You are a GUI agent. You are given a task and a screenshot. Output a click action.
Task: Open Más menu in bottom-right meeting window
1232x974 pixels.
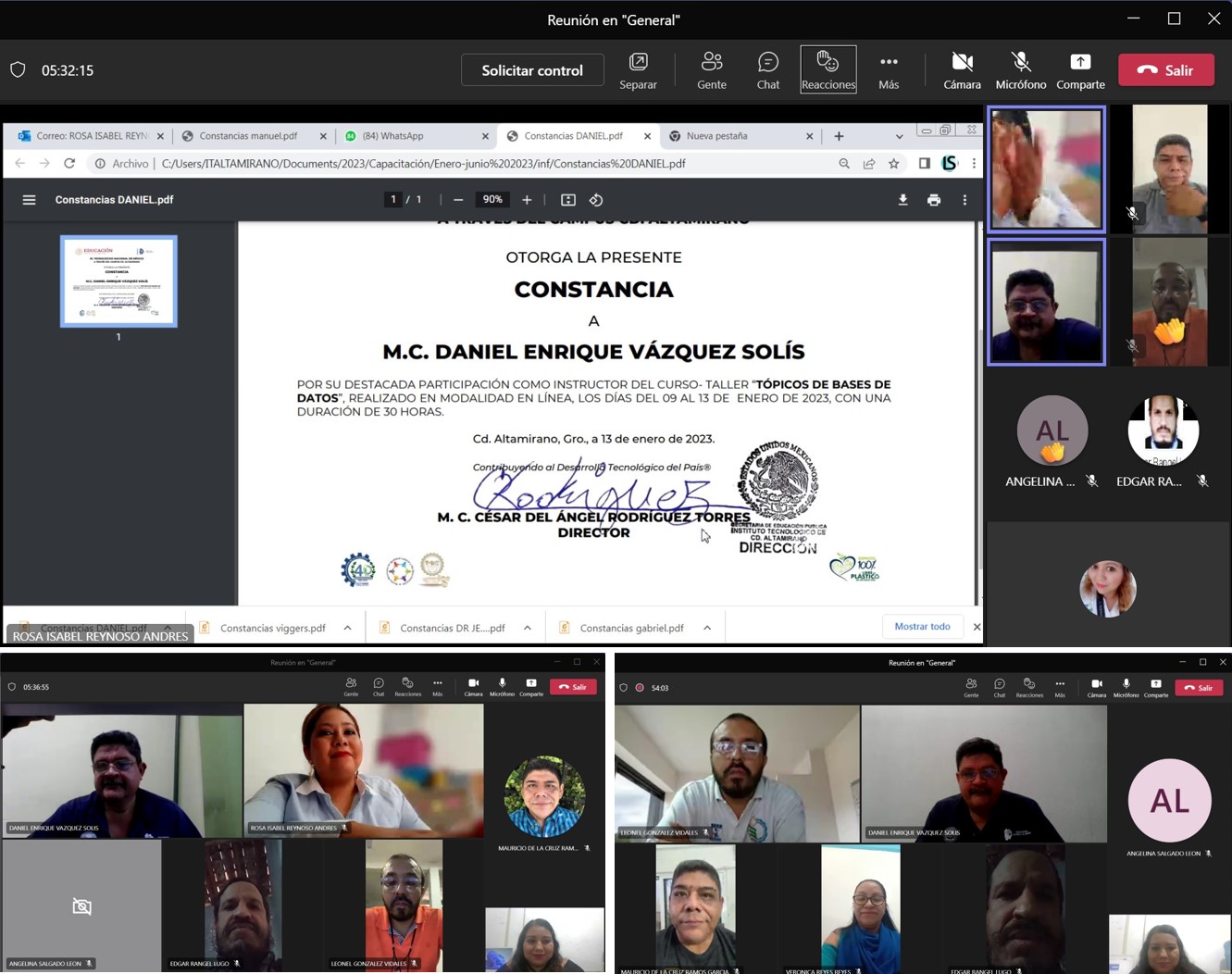tap(1060, 688)
